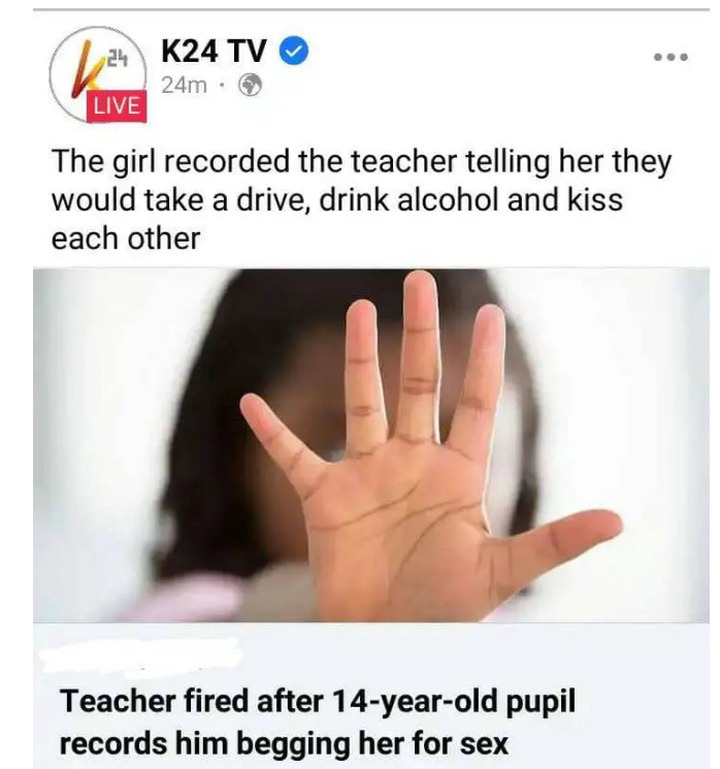Open the K24 TV profile picture
The width and height of the screenshot is (720, 769).
[98, 74]
